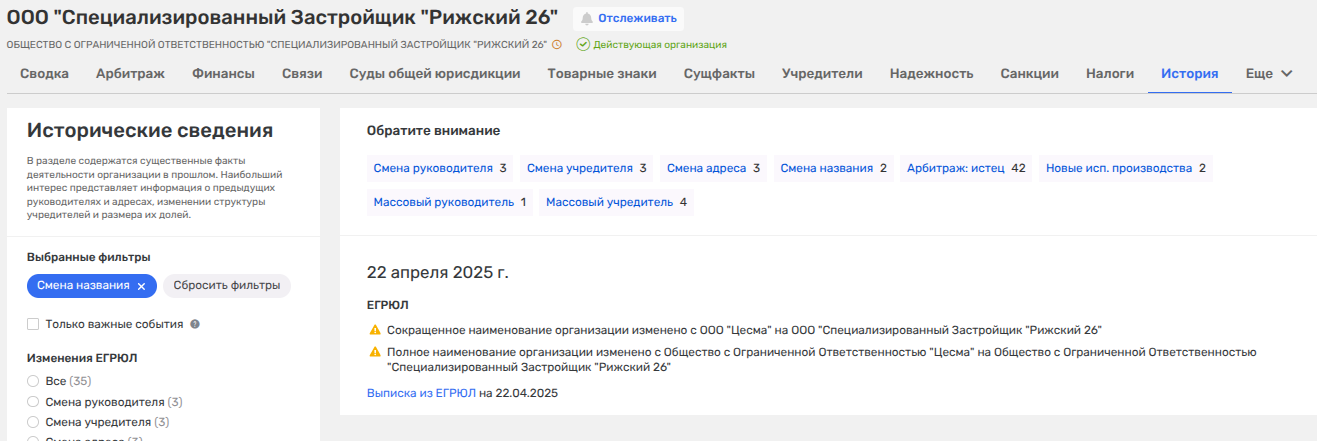The image size is (1317, 441).
Task: Switch to the Финансы tab
Action: pyautogui.click(x=223, y=73)
